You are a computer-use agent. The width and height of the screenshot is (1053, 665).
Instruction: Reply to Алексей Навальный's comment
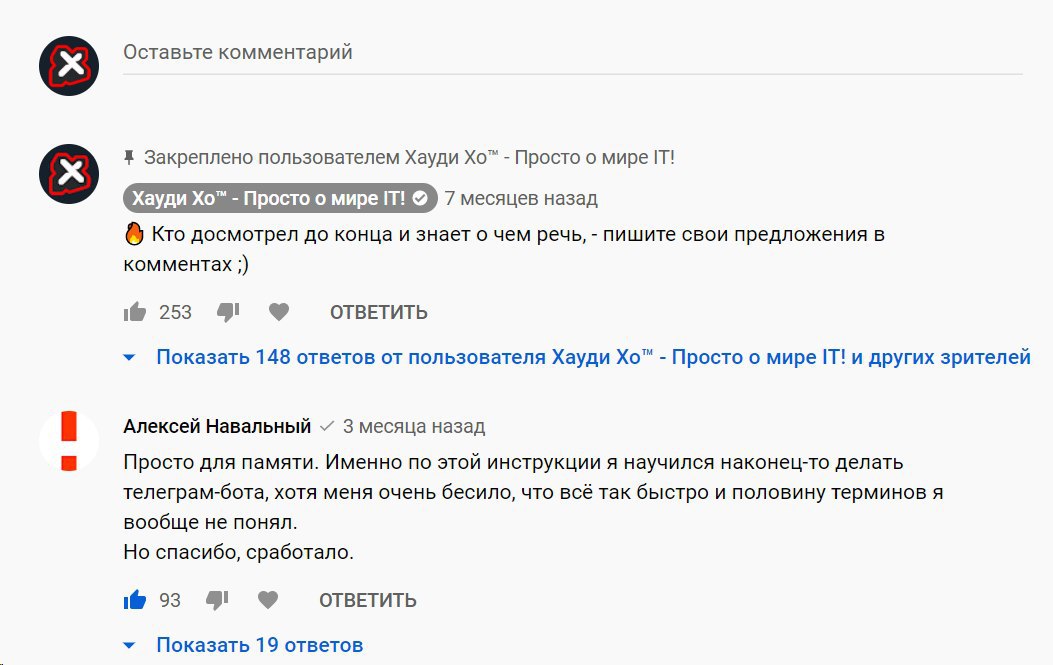coord(368,600)
